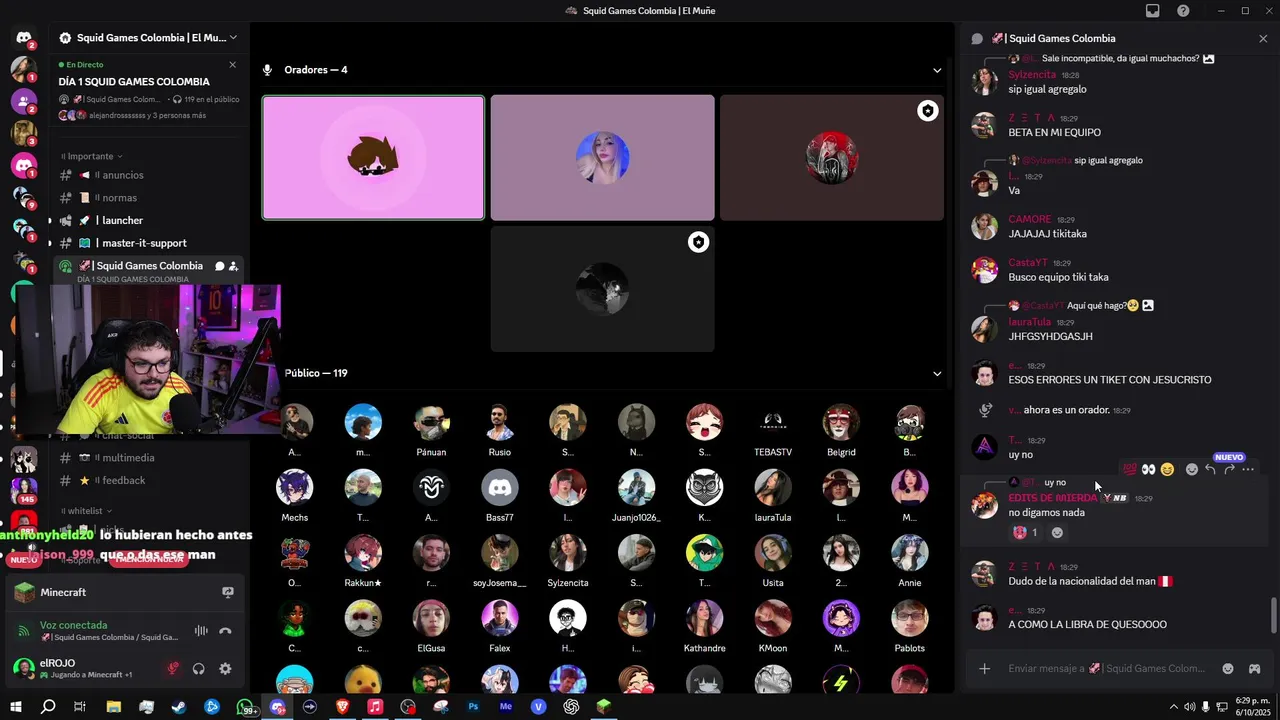The image size is (1280, 720).
Task: Toggle deafen with the headphones icon
Action: click(199, 669)
